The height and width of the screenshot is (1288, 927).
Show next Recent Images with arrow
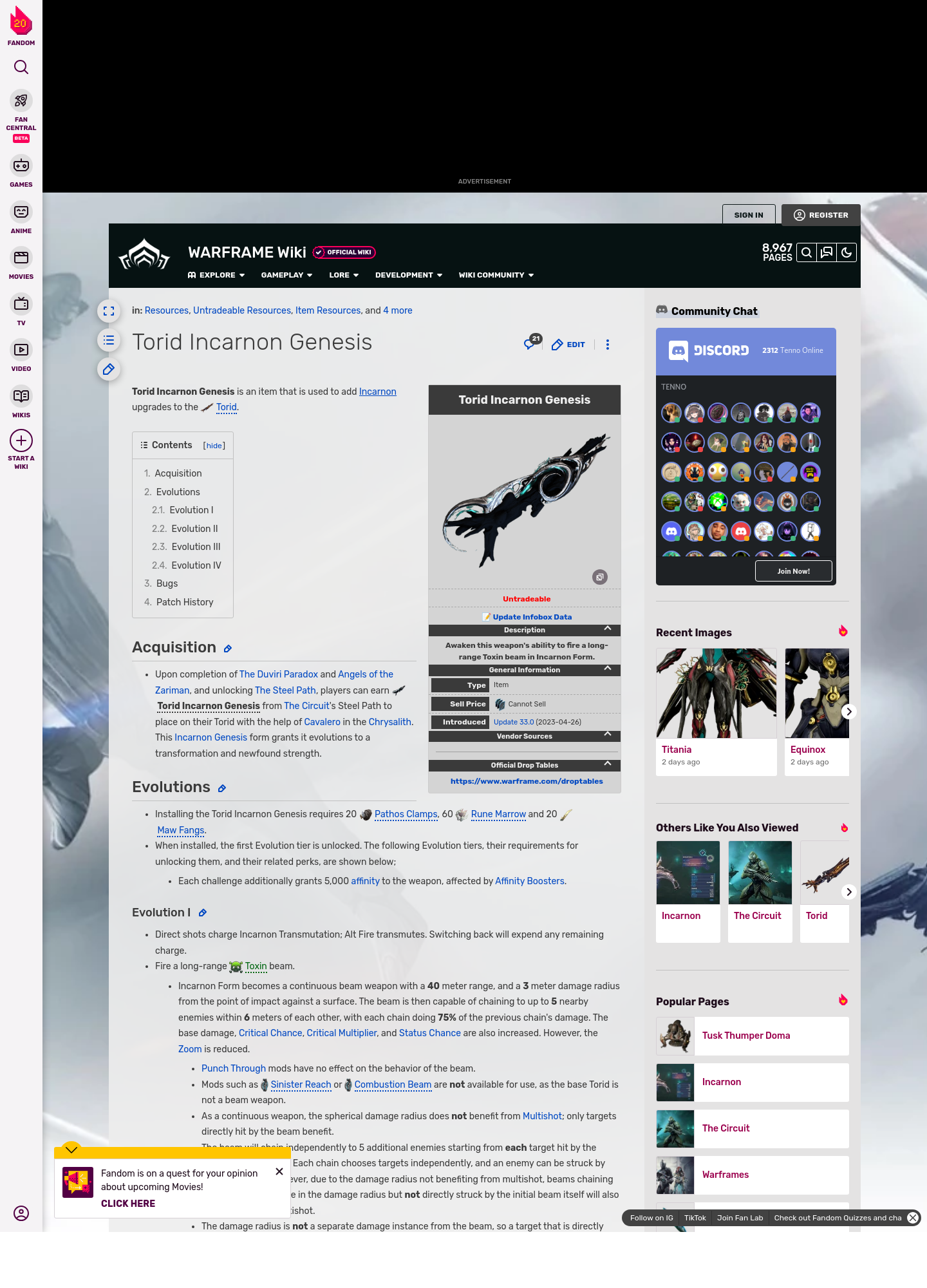click(848, 712)
